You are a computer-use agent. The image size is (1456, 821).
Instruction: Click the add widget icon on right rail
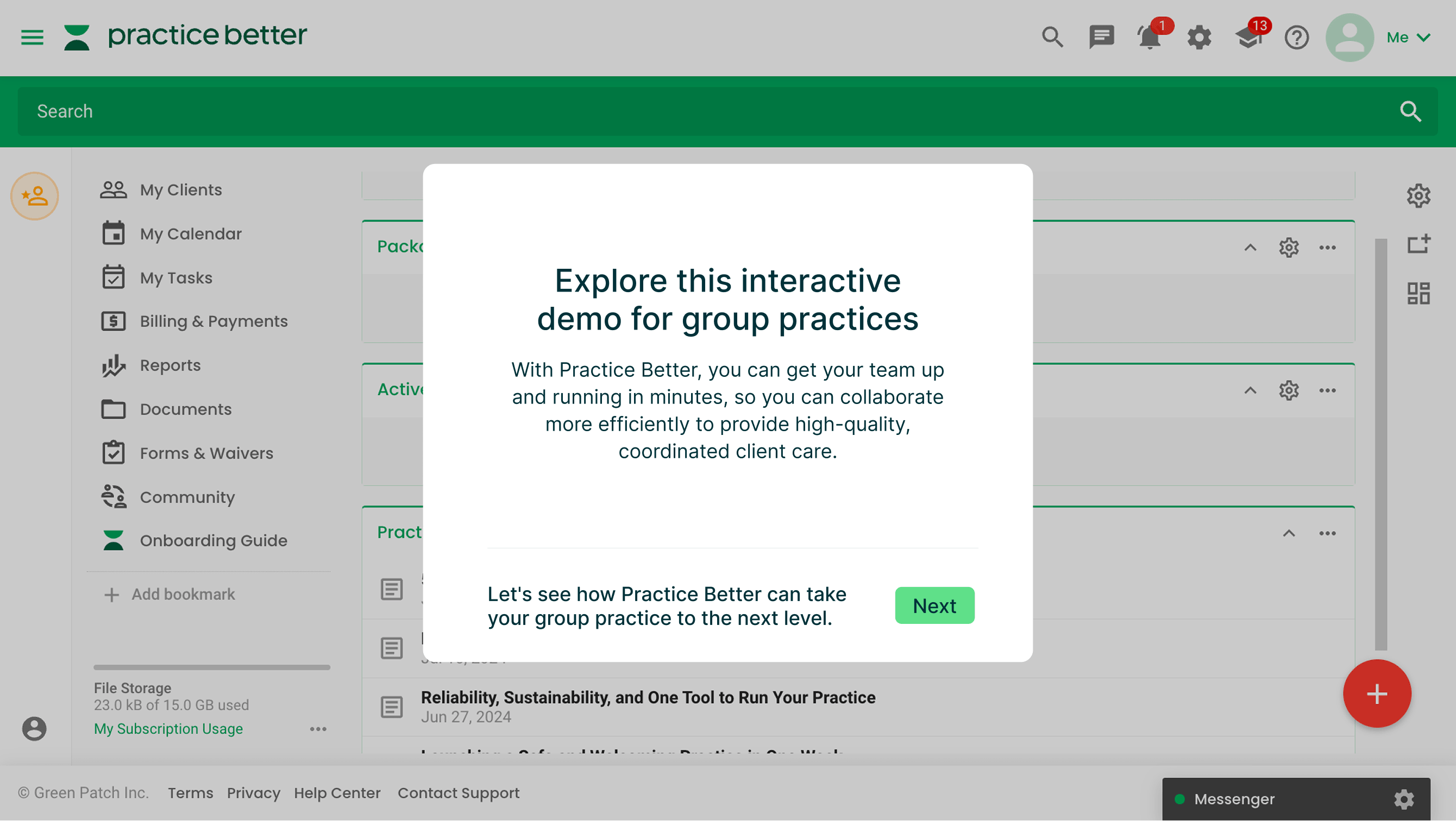(x=1418, y=244)
